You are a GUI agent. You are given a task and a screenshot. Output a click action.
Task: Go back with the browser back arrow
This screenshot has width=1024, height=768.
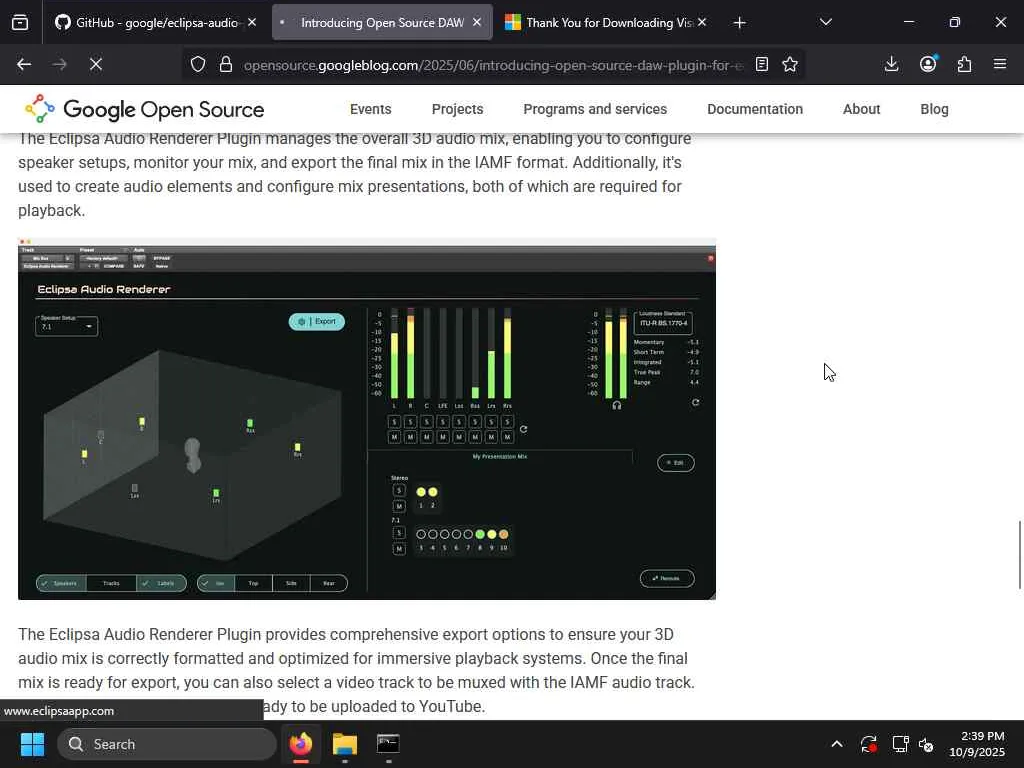point(24,64)
